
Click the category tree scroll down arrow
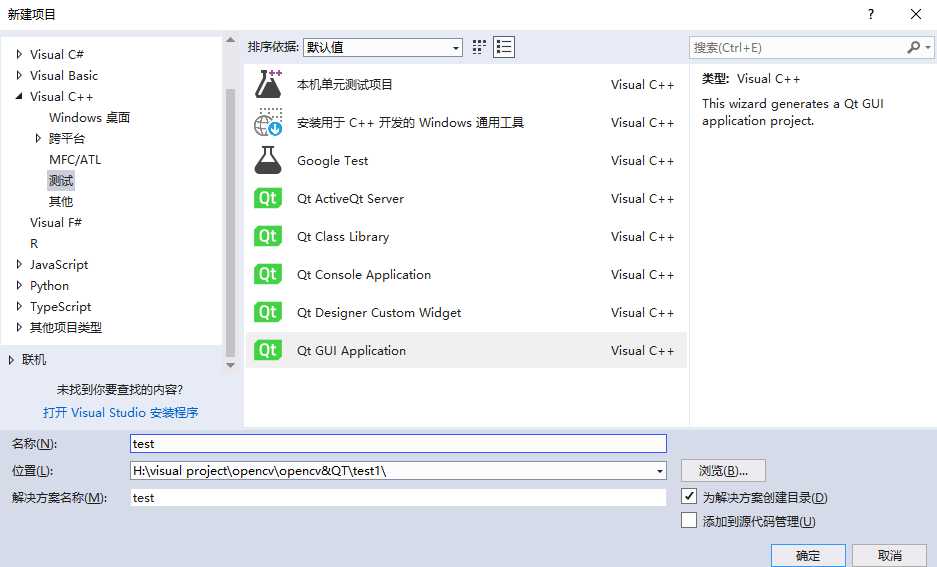[231, 364]
